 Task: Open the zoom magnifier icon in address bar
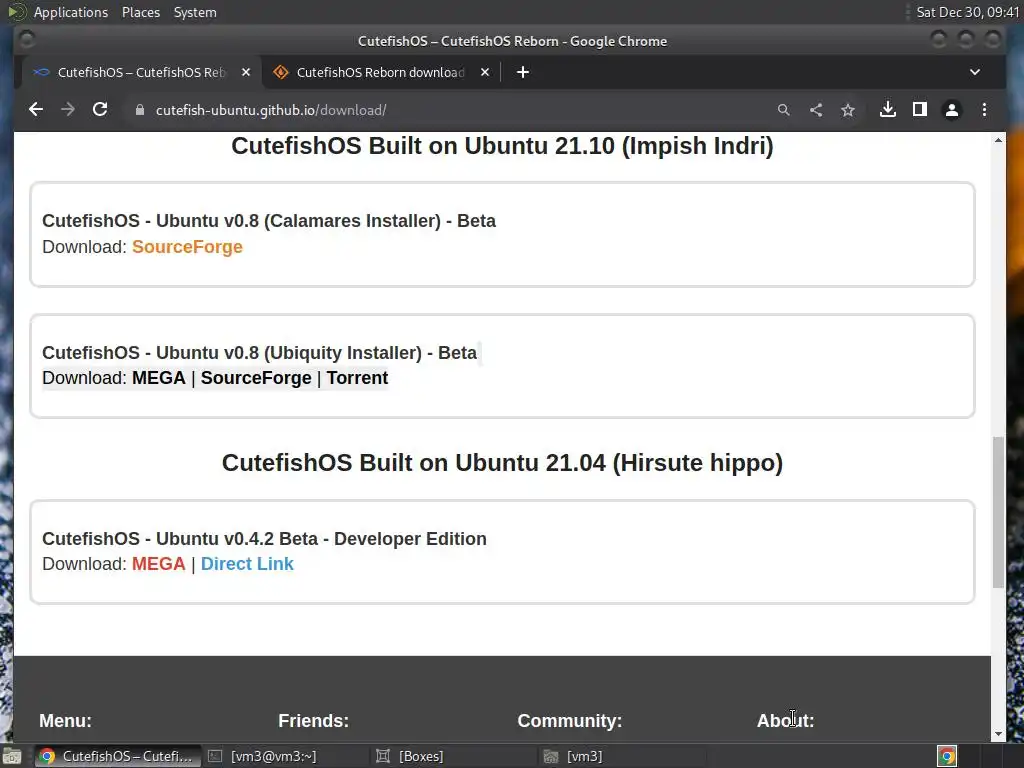coord(784,110)
